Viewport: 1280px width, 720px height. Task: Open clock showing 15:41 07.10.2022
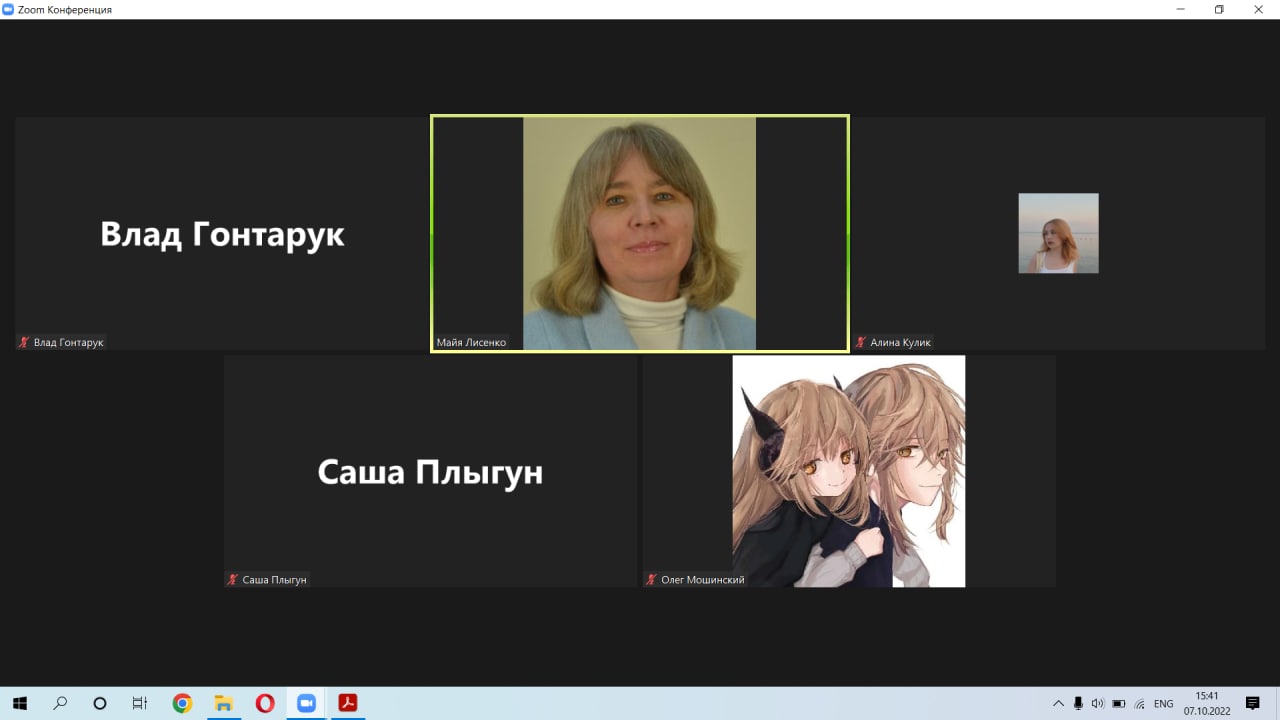[1206, 703]
